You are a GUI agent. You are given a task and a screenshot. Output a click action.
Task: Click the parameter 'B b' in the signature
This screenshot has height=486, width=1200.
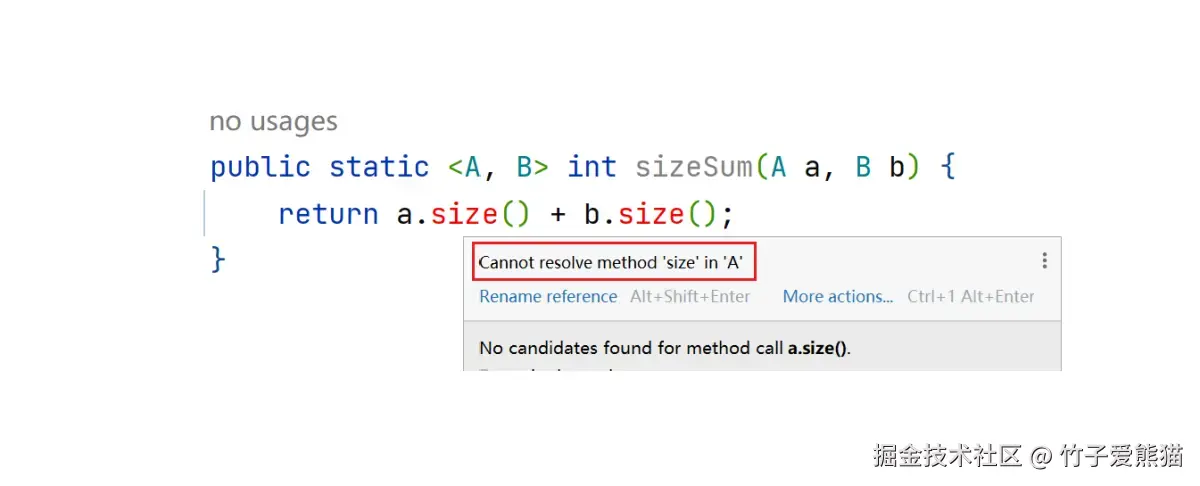[880, 167]
